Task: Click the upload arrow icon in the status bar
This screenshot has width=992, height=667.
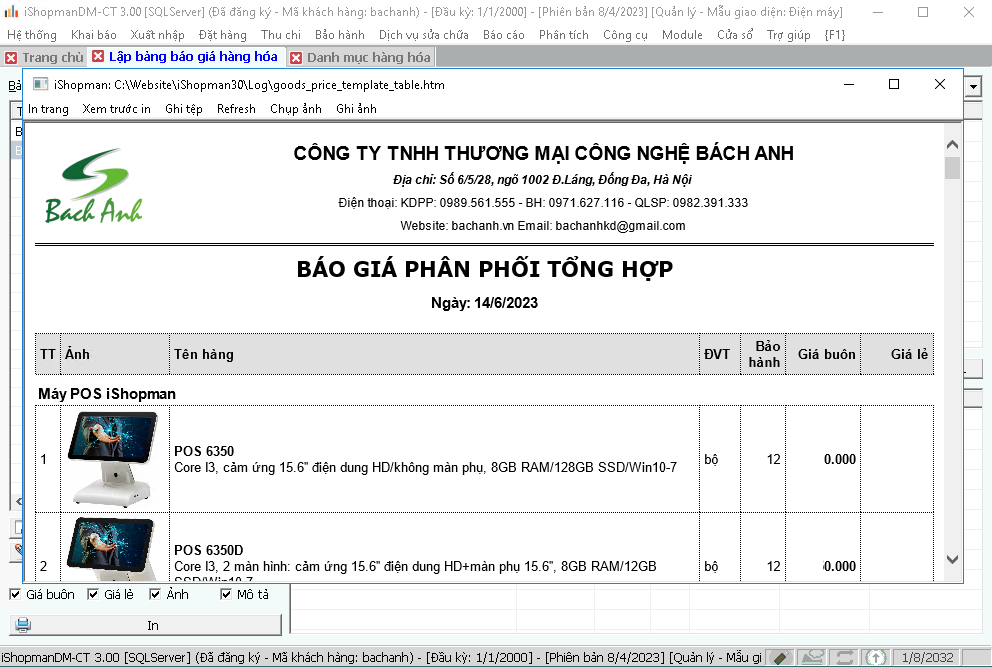Action: [876, 658]
